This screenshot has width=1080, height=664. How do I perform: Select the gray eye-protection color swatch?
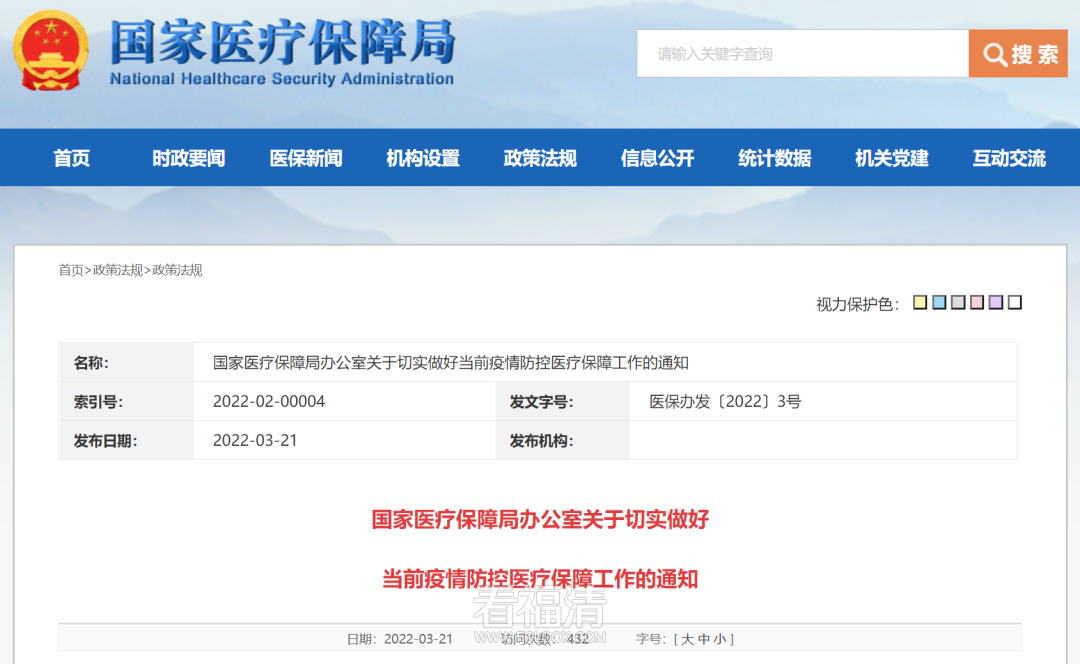958,302
